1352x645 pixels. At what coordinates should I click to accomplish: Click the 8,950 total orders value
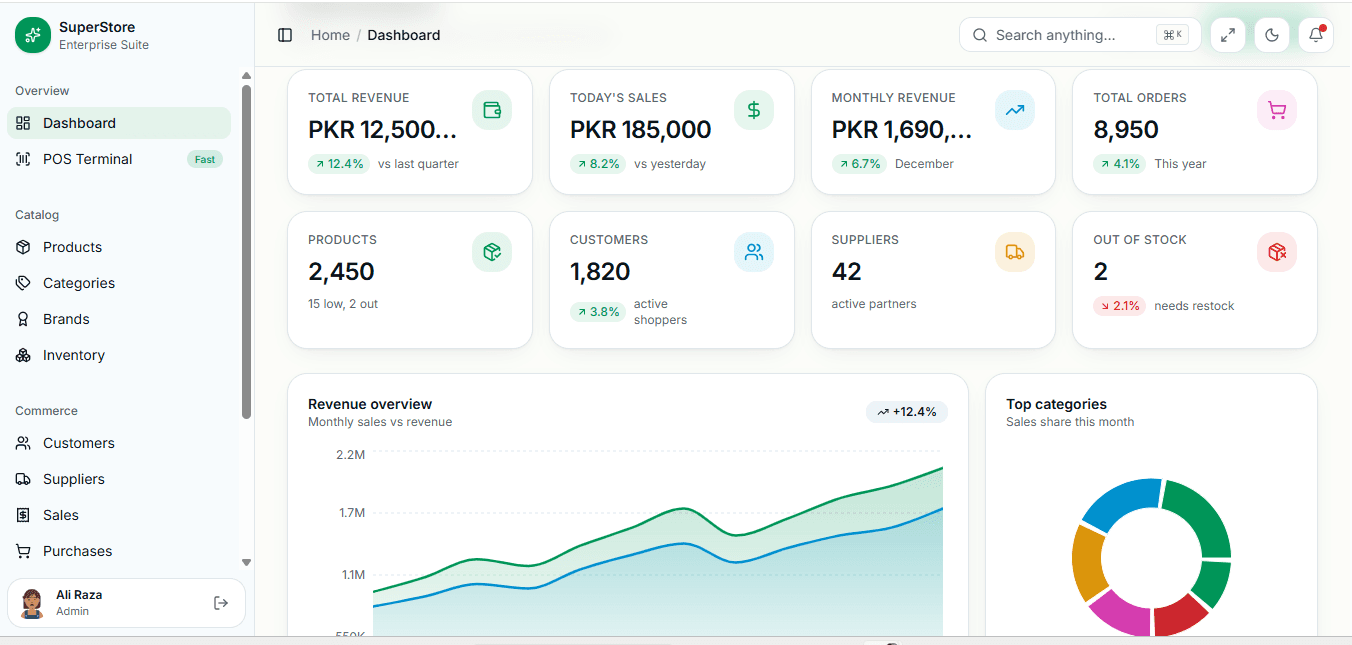1126,130
